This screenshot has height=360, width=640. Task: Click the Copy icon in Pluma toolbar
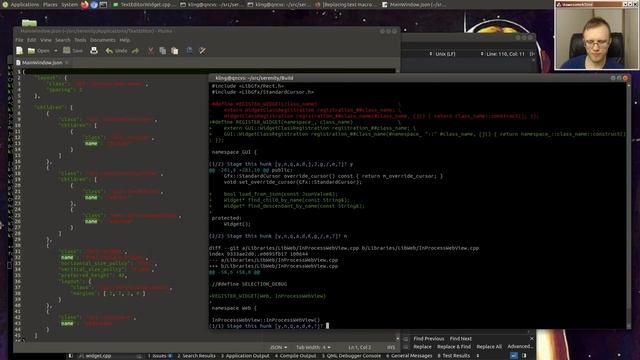[x=162, y=51]
